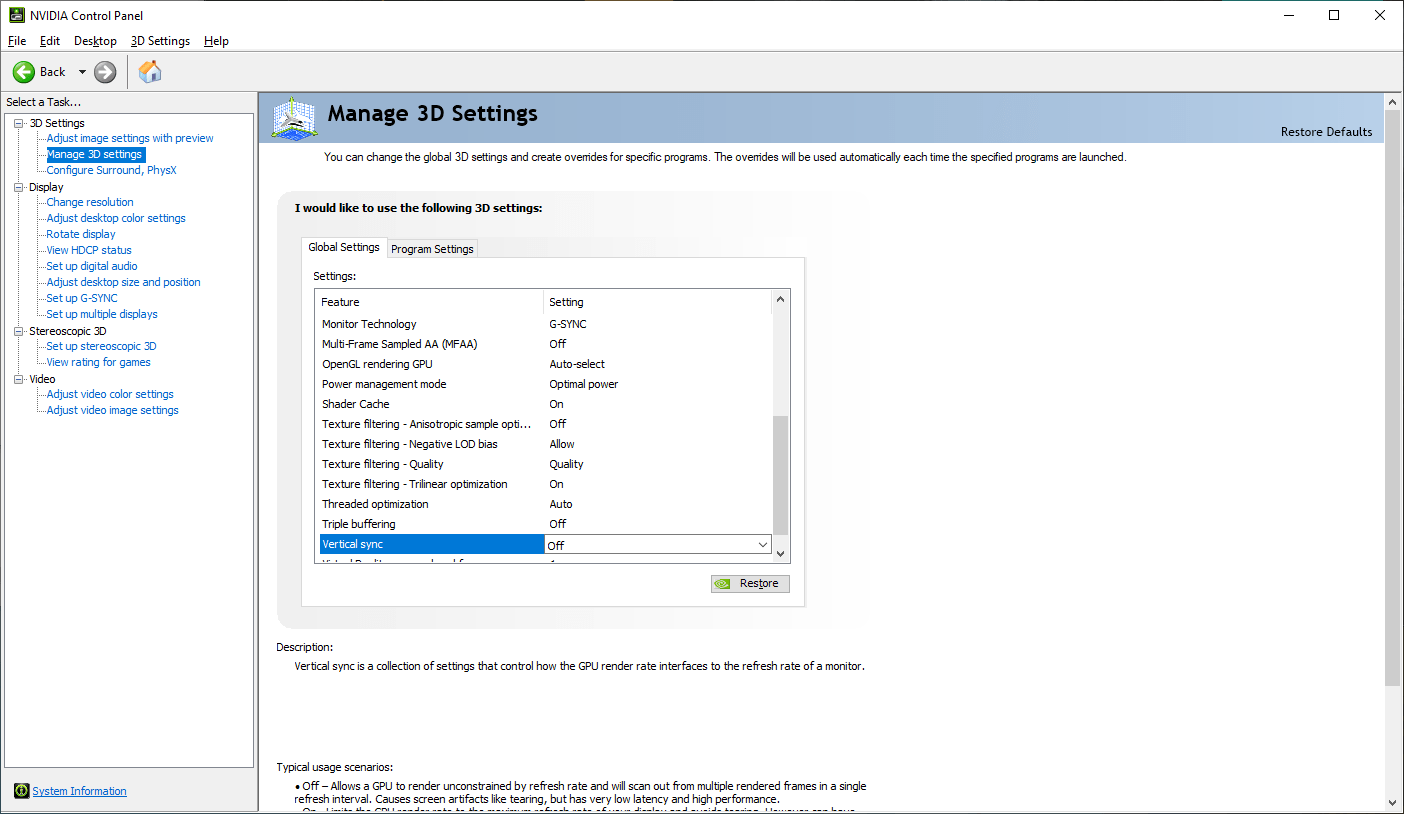Select Texture filtering - Anisotropic sample row
Viewport: 1404px width, 814px height.
[545, 424]
